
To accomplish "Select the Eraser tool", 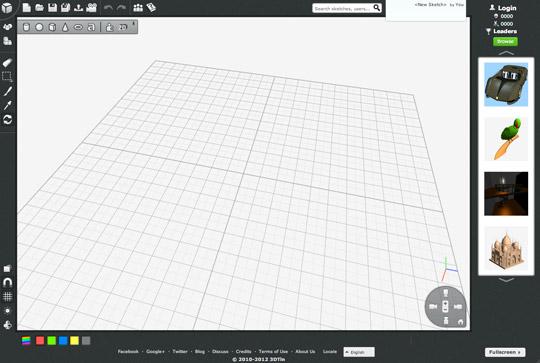I will click(x=7, y=62).
